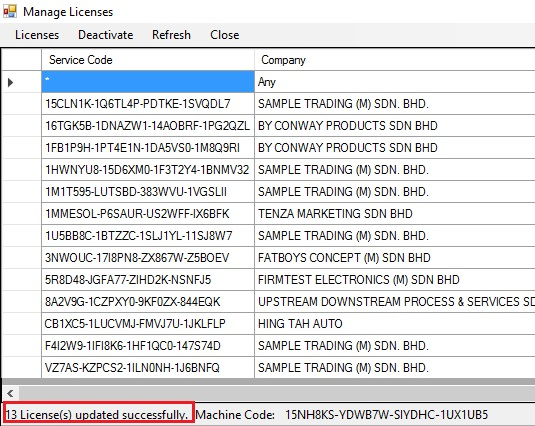
Task: Click the Machine Code value in status bar
Action: click(387, 415)
